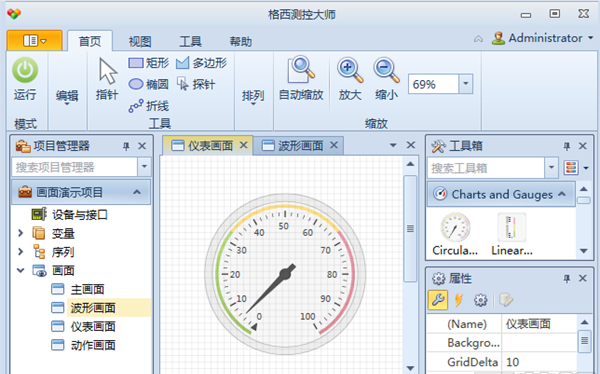
Task: Click the Auto Zoom (自动缩放) icon
Action: [301, 70]
